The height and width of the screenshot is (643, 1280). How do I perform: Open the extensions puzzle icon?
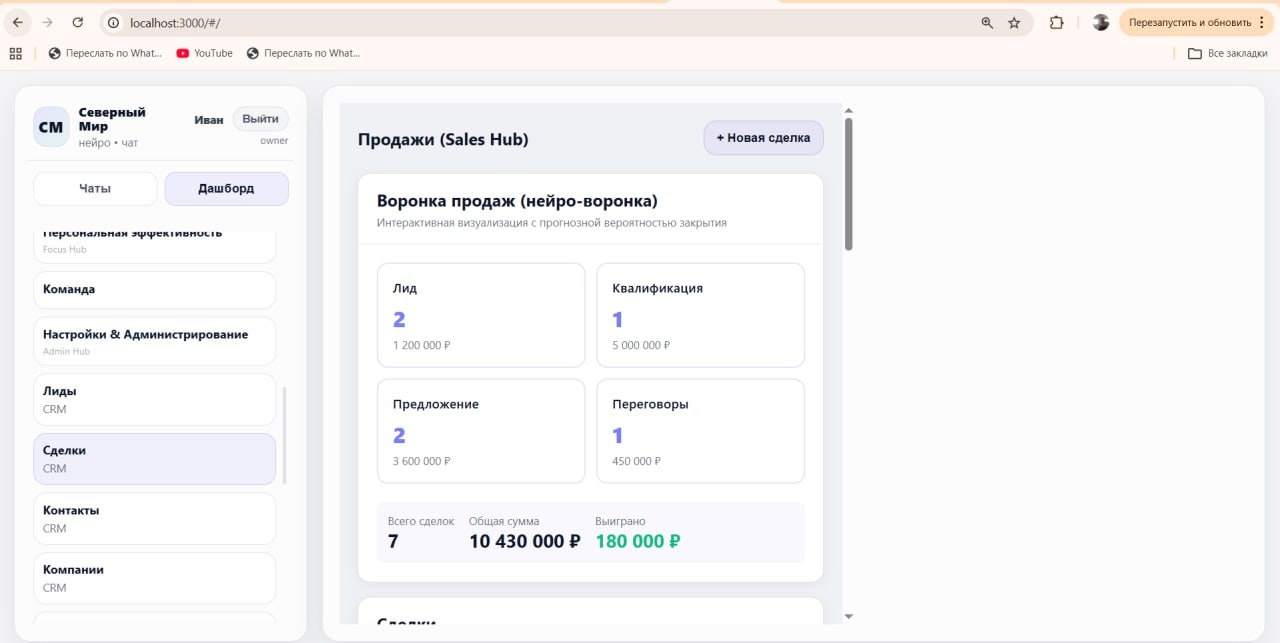point(1056,21)
